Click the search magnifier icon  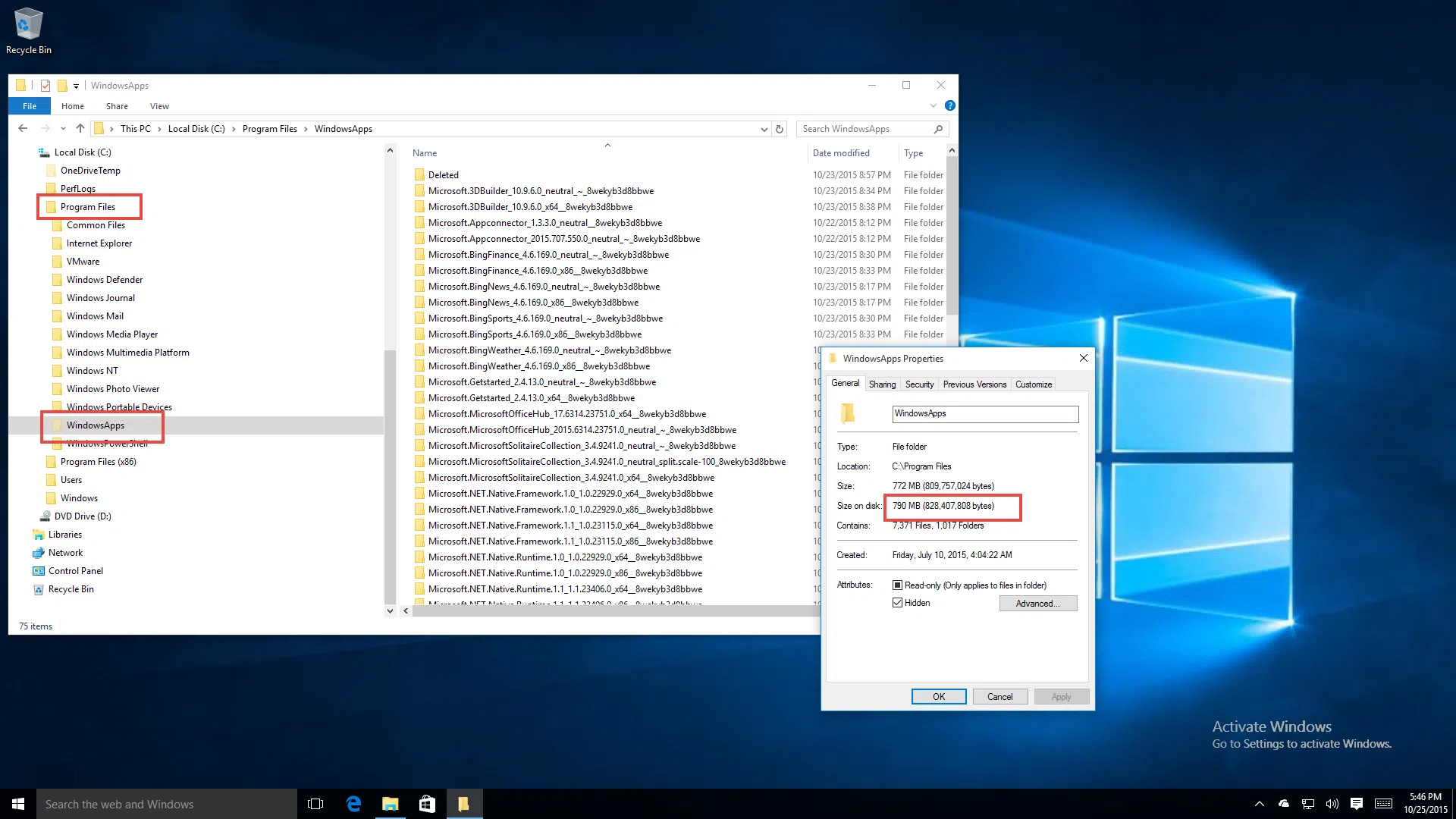[x=939, y=129]
